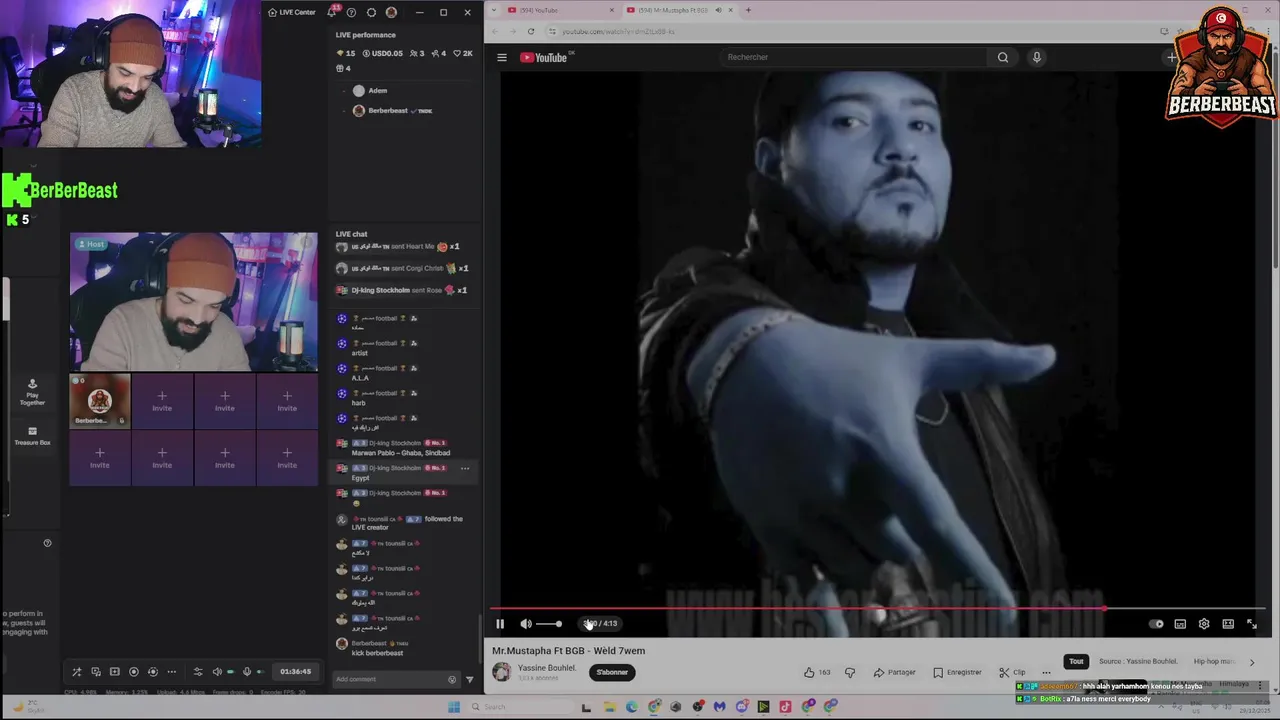Dislike the video with thumbs down

tap(850, 672)
